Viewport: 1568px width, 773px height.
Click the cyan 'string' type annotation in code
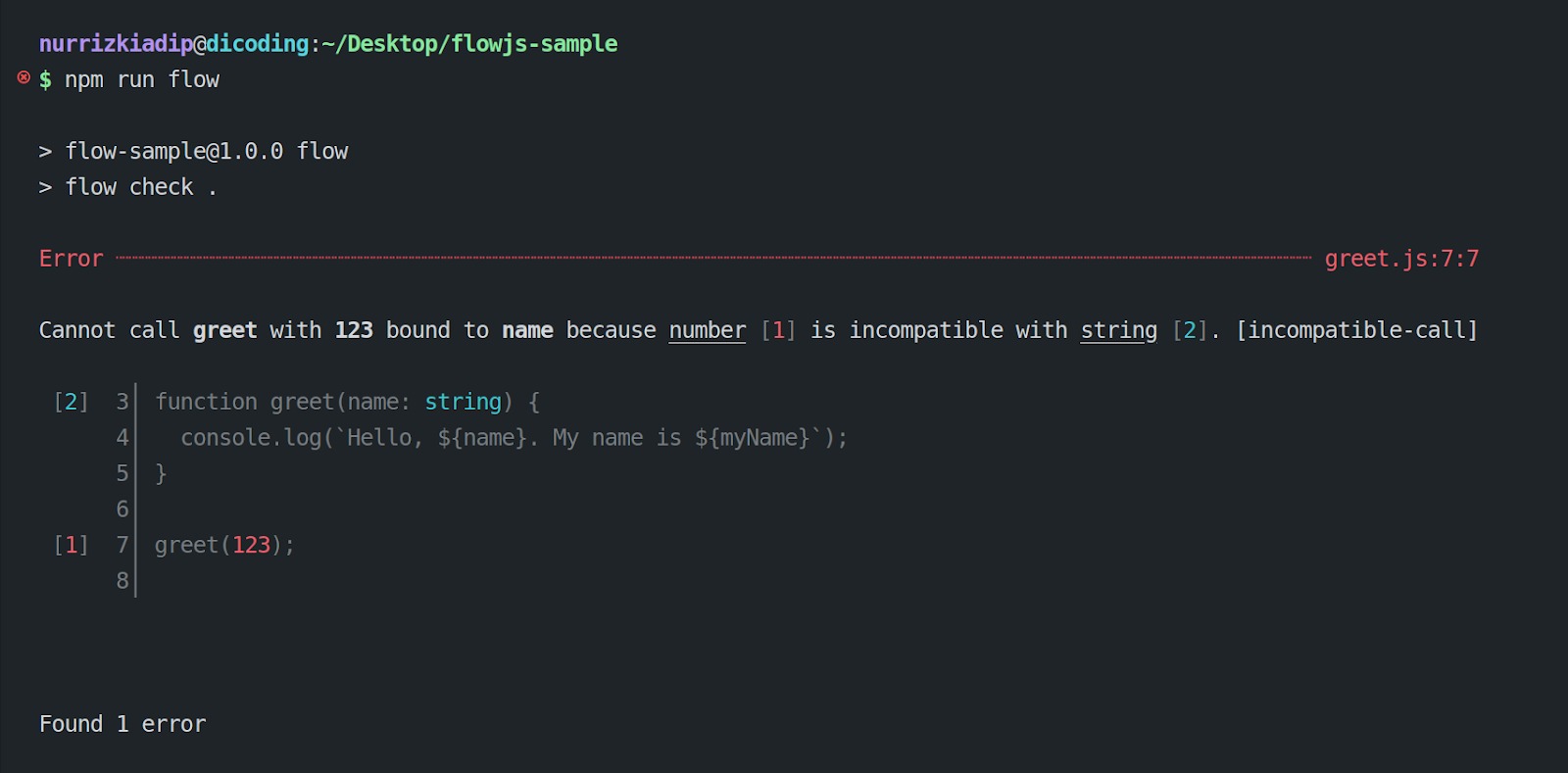point(463,402)
